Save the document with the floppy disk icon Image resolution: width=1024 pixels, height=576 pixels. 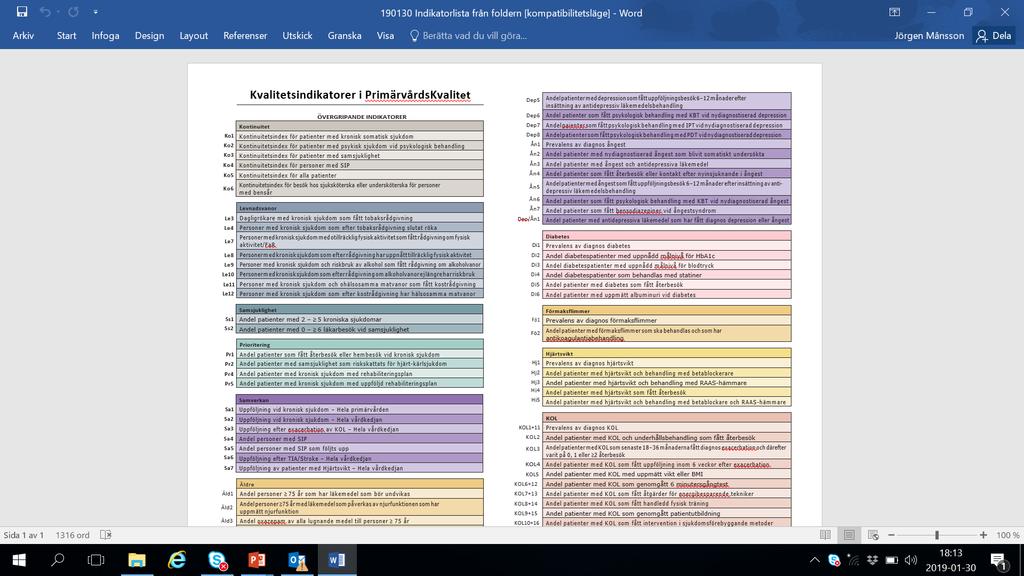pyautogui.click(x=22, y=12)
